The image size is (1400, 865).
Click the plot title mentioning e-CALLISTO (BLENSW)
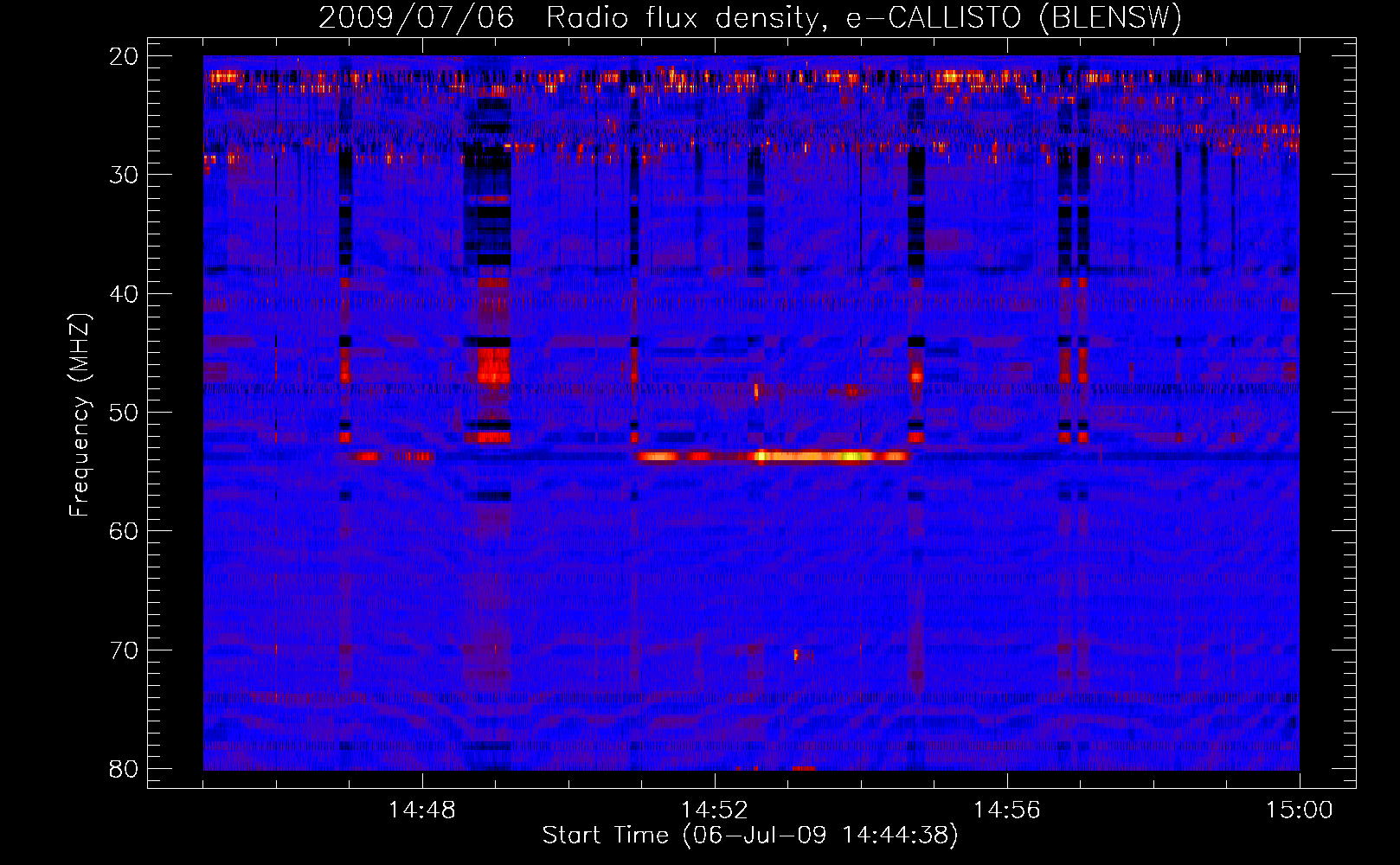749,17
